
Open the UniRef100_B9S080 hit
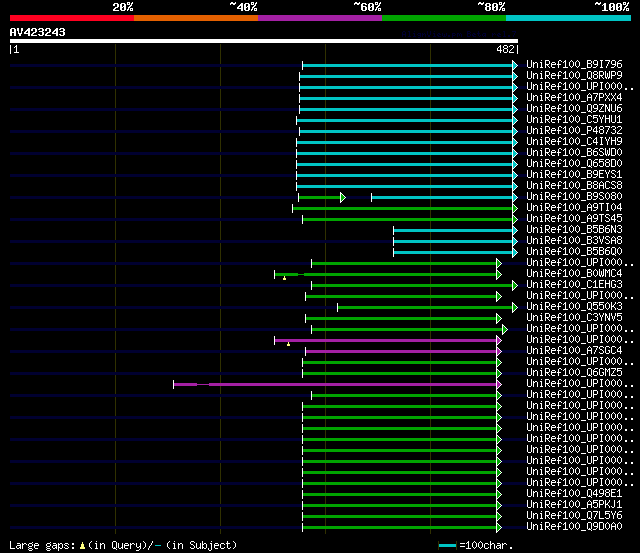(574, 197)
